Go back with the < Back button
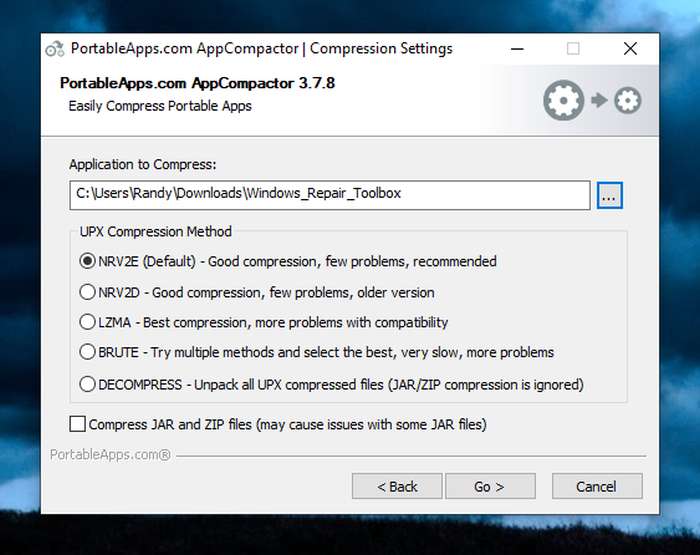The height and width of the screenshot is (555, 700). click(x=397, y=486)
